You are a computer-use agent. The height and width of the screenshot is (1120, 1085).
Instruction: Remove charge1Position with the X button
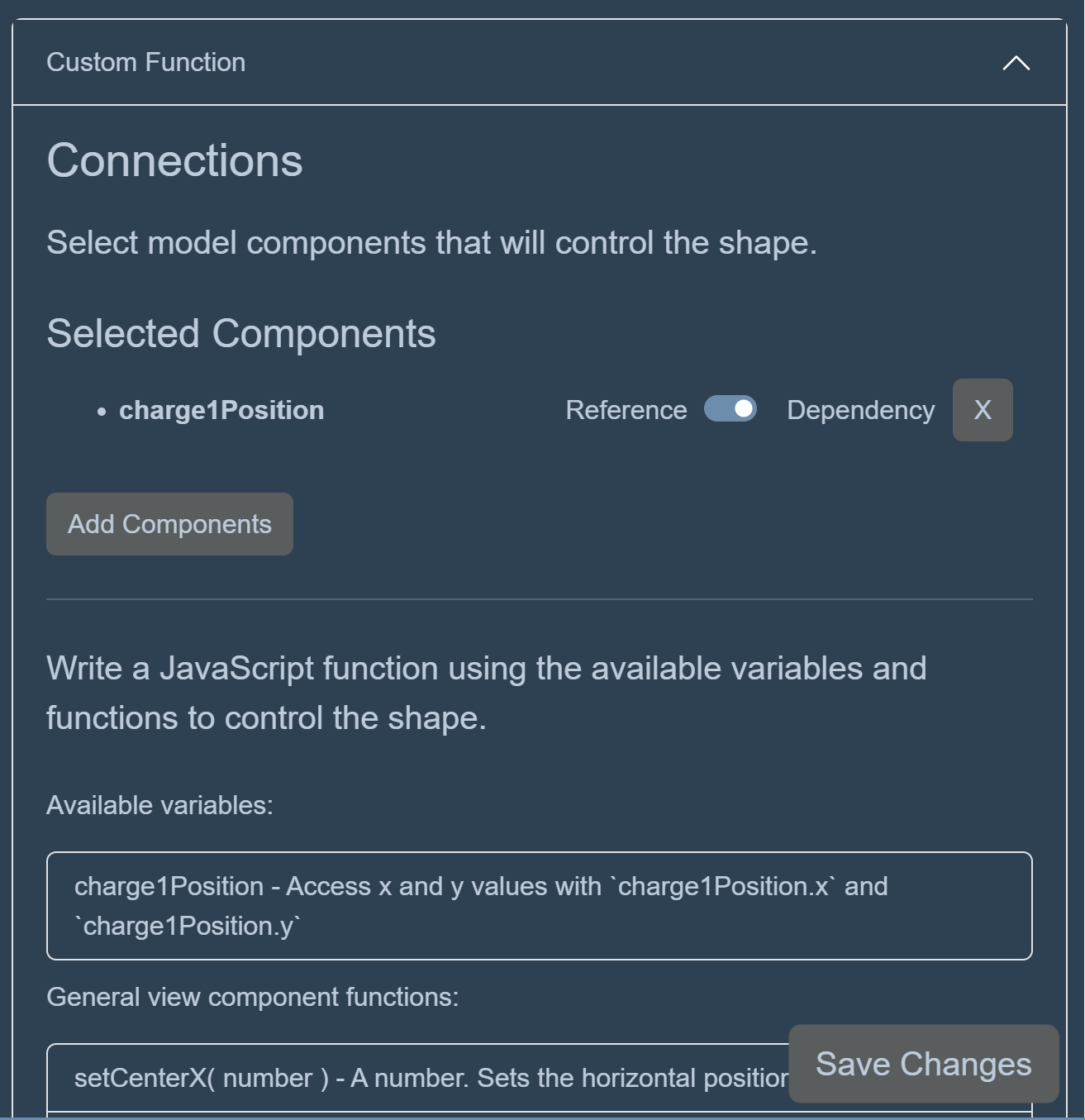pyautogui.click(x=983, y=410)
